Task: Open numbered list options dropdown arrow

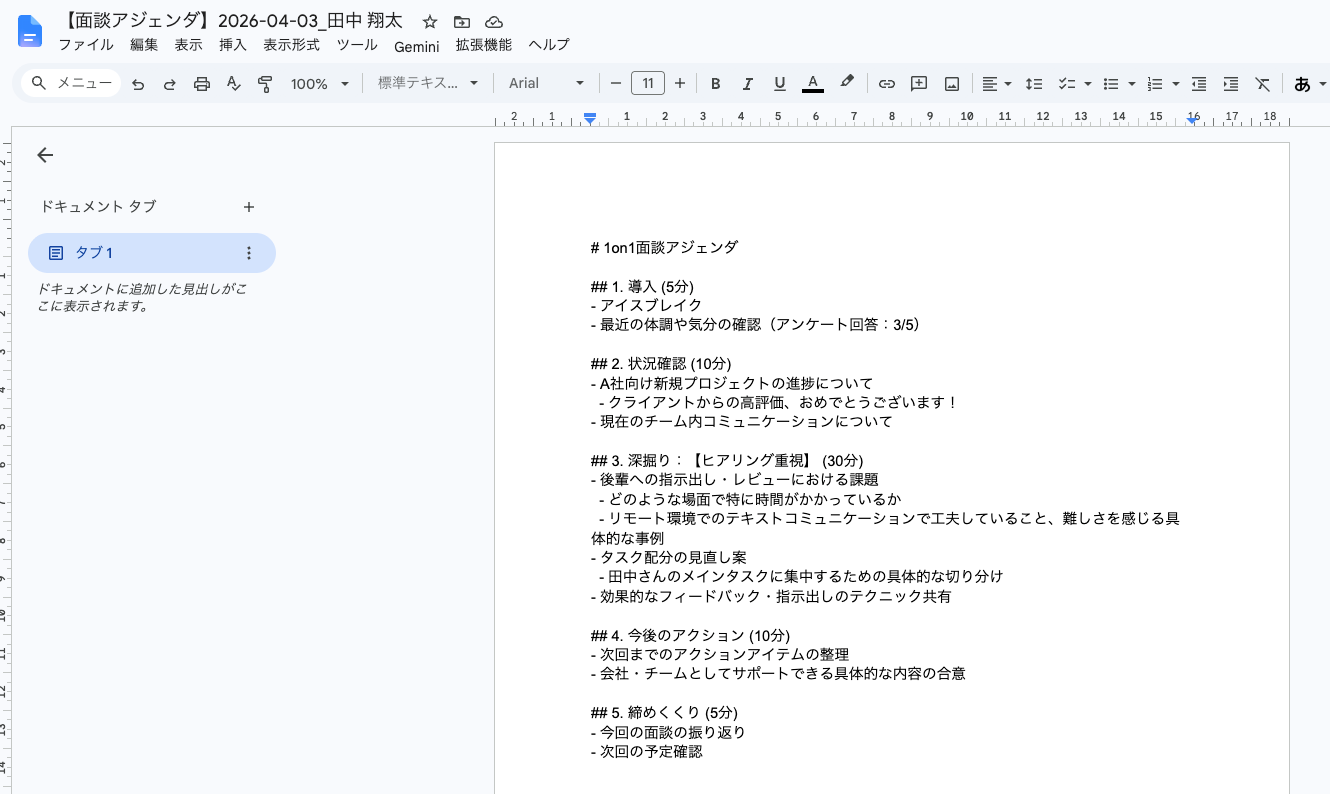Action: 1175,84
